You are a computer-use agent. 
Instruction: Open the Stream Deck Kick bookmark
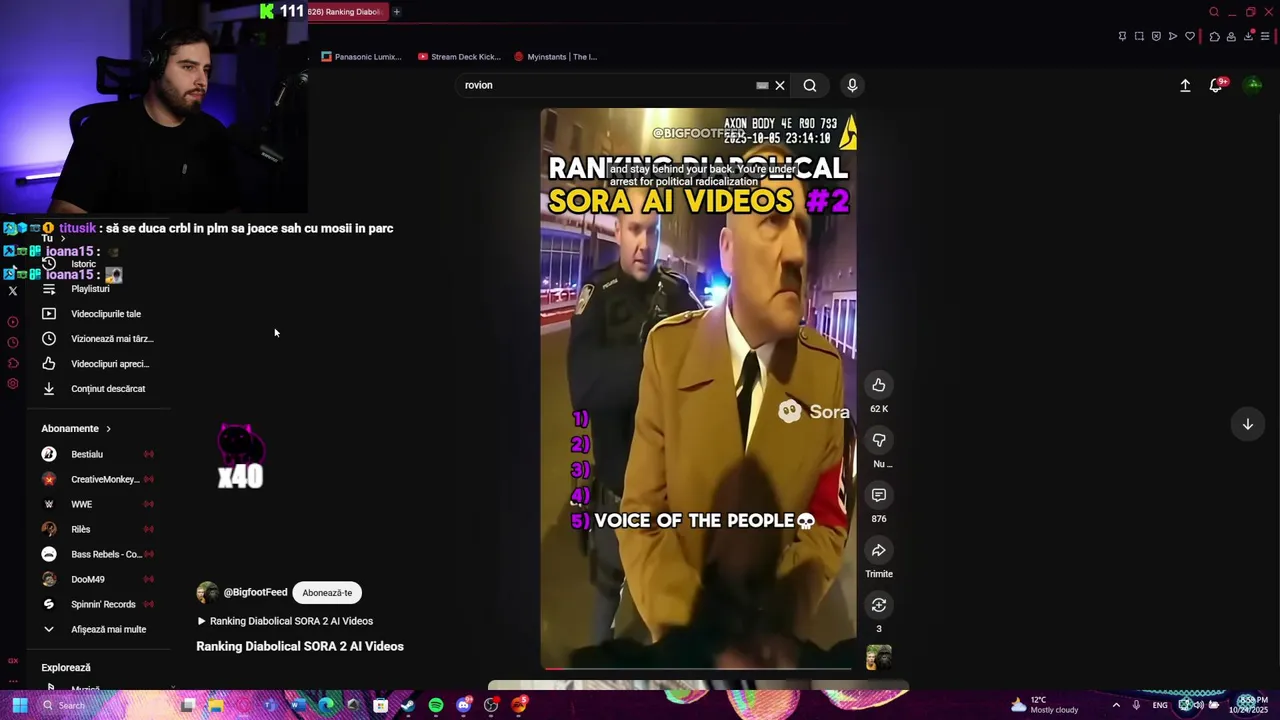(459, 57)
